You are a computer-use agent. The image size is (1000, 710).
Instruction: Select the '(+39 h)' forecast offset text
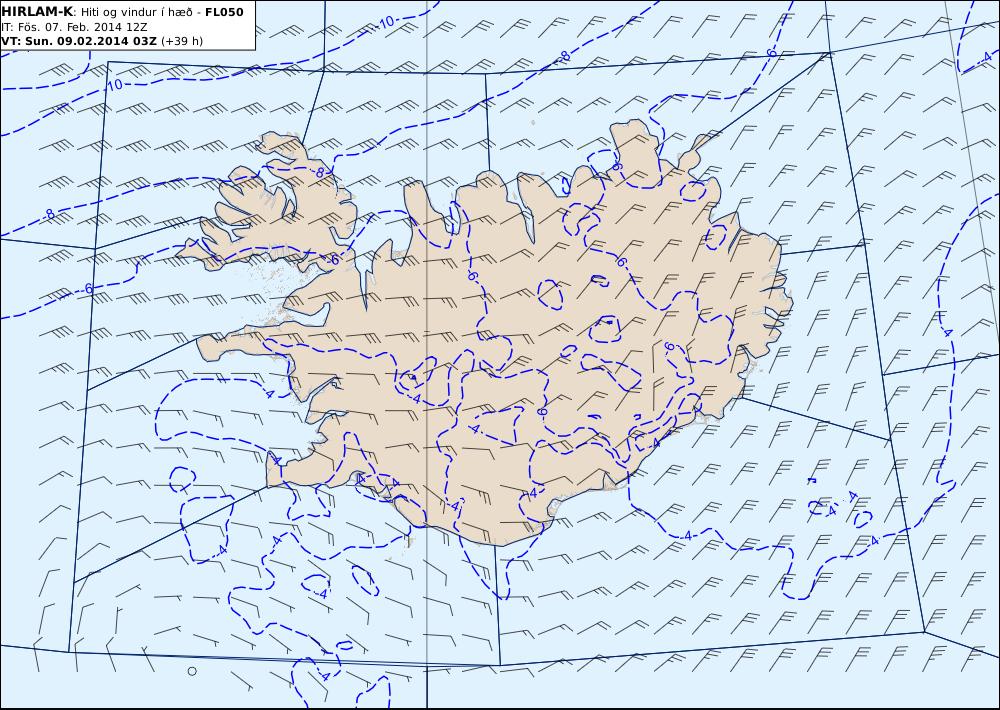pyautogui.click(x=182, y=41)
